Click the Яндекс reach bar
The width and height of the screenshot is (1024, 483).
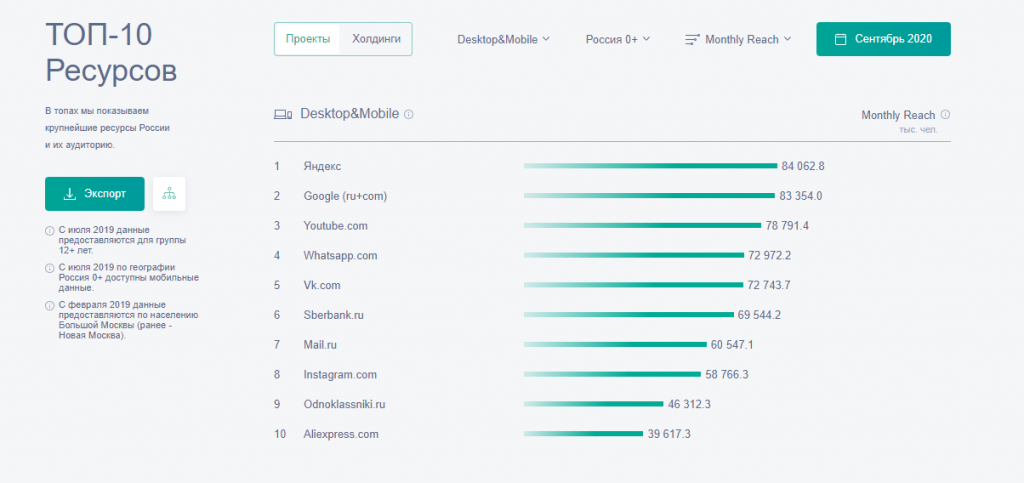(650, 166)
